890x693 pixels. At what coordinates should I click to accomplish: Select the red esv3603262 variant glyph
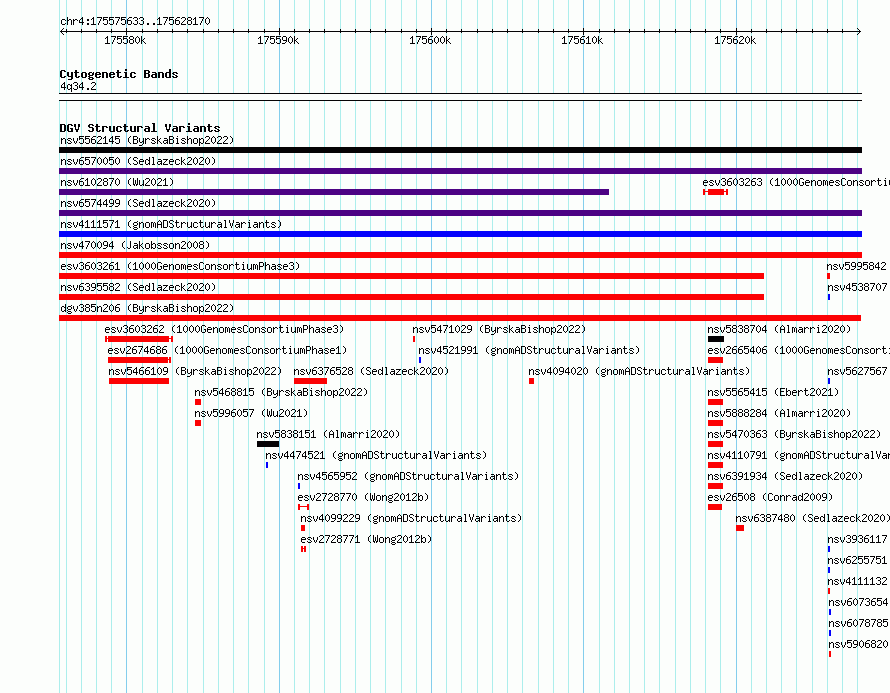[138, 339]
